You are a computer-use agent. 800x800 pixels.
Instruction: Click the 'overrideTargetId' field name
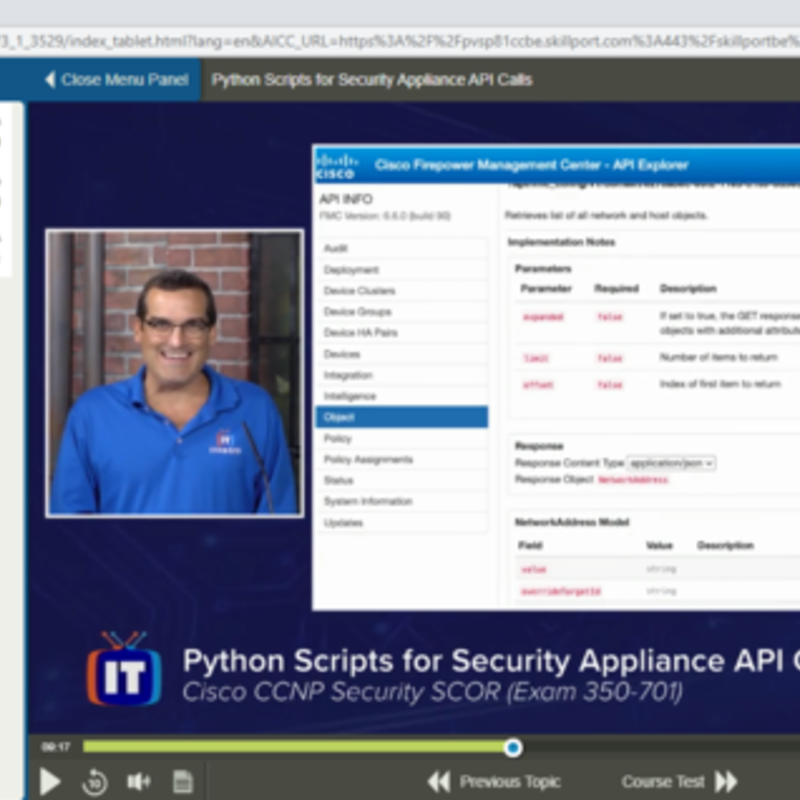click(561, 591)
